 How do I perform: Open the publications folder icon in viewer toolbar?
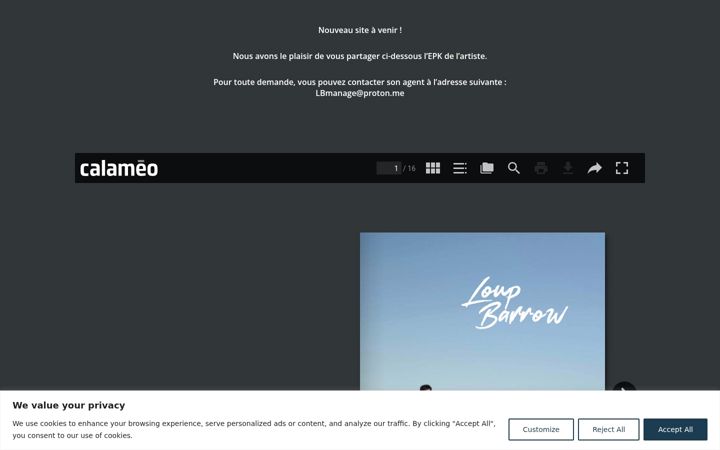(x=487, y=168)
